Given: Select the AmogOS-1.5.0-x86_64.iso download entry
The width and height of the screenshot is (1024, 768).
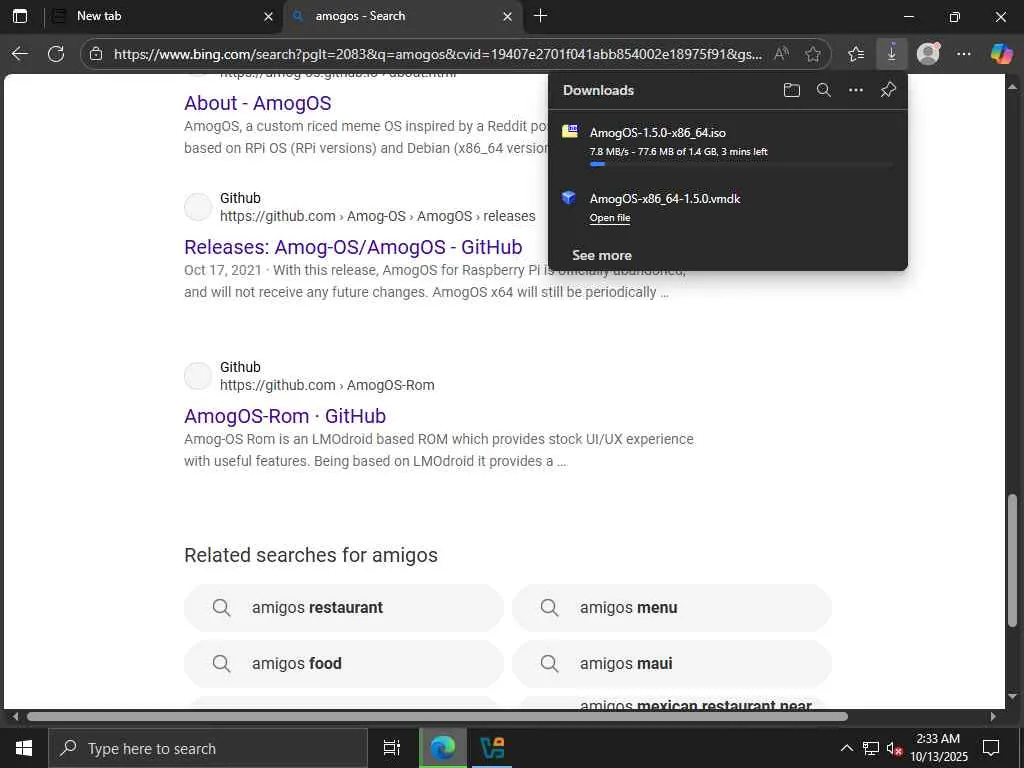Looking at the screenshot, I should pos(728,143).
